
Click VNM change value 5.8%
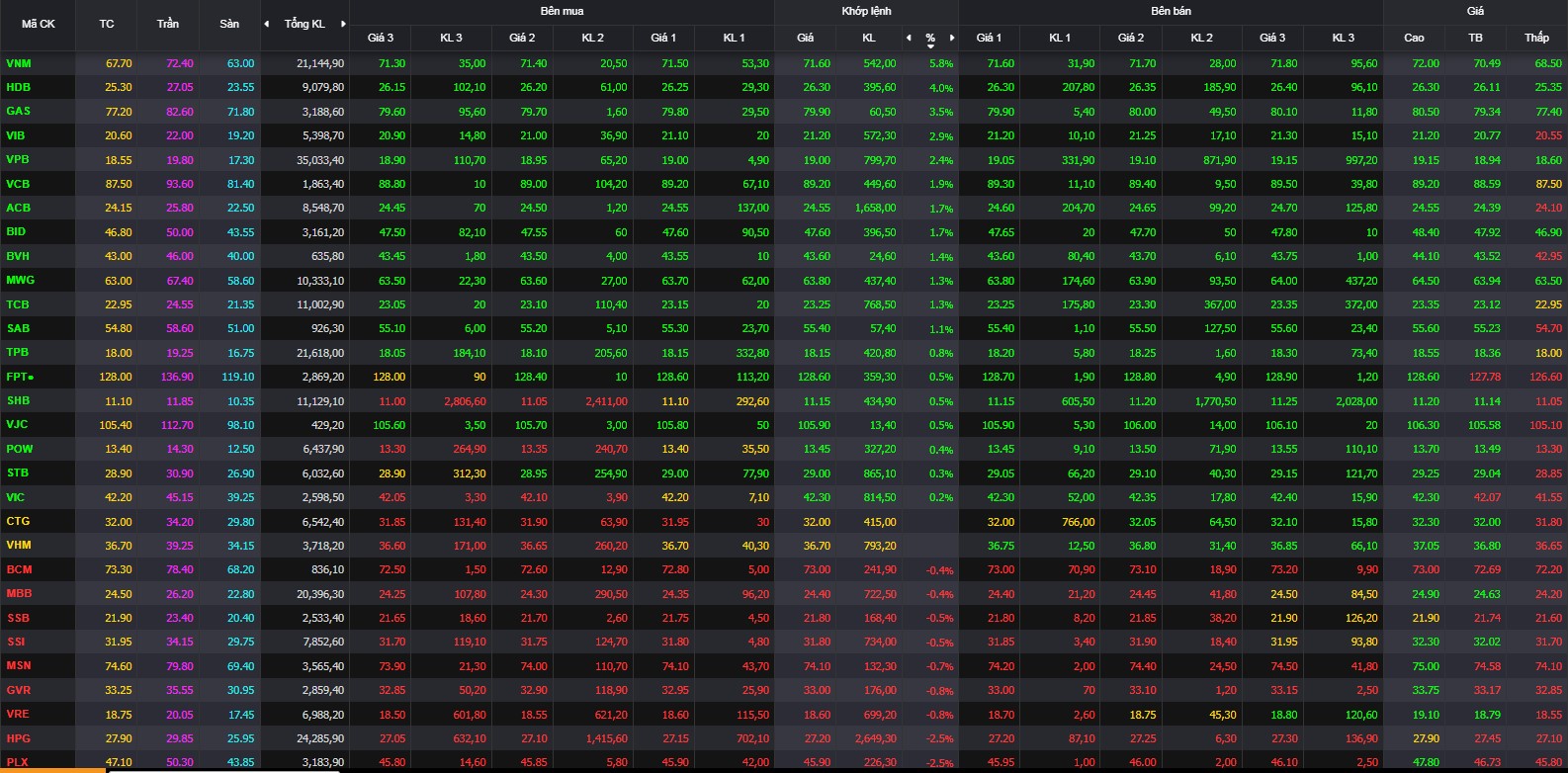[941, 63]
